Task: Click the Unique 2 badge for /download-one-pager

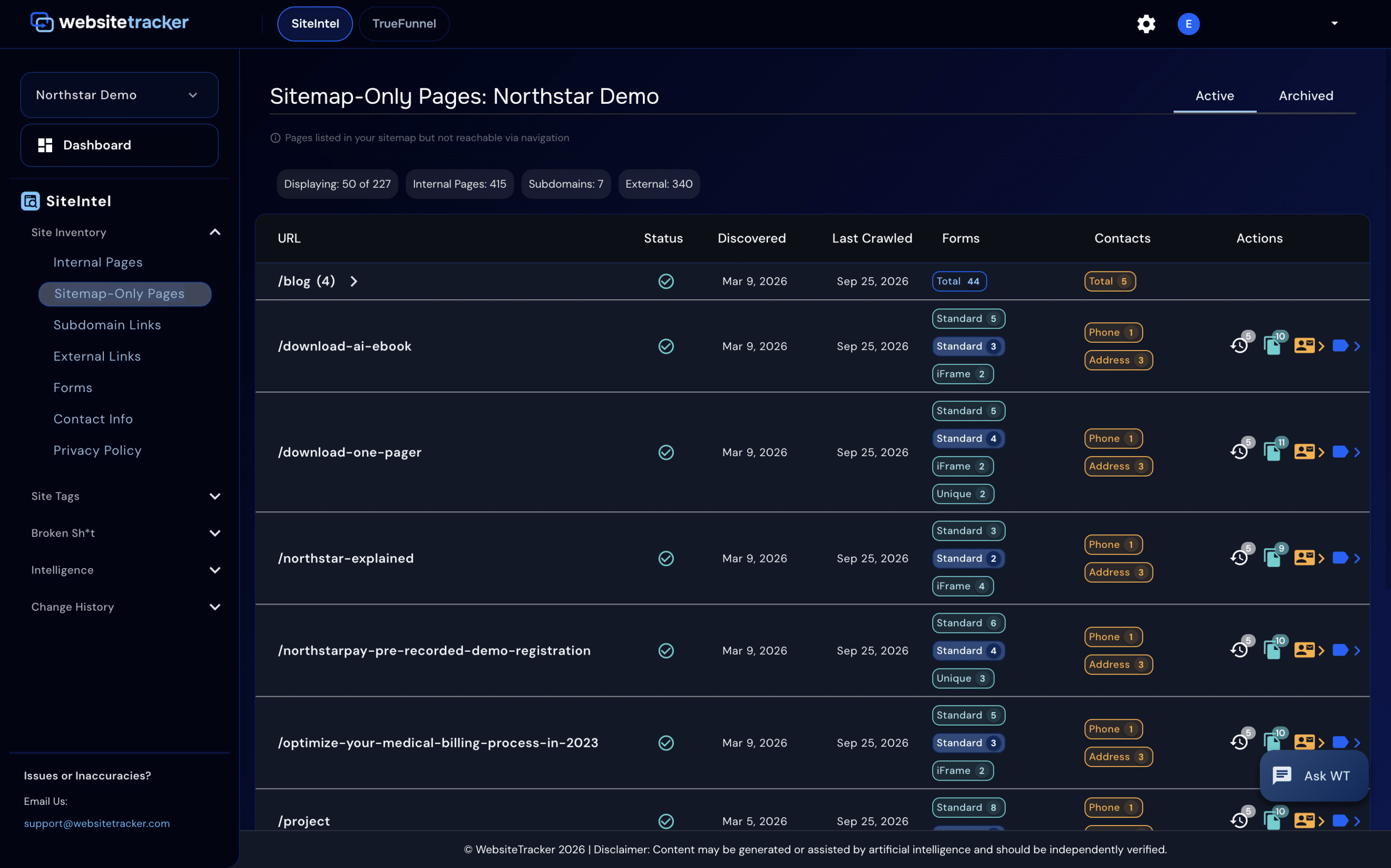Action: (x=963, y=494)
